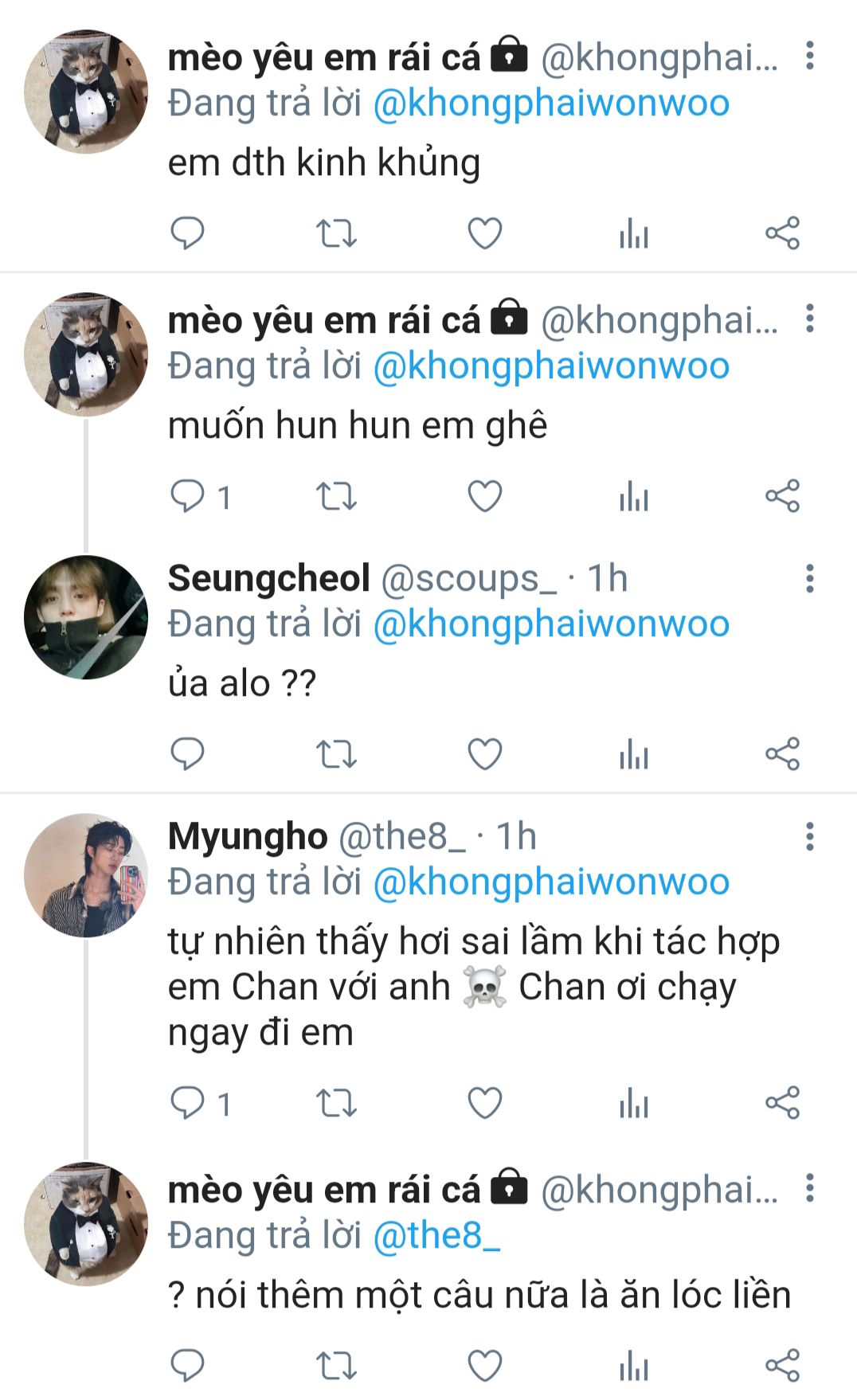Like the "ăn lóc liền" reply
This screenshot has height=1400, width=857.
click(484, 1365)
